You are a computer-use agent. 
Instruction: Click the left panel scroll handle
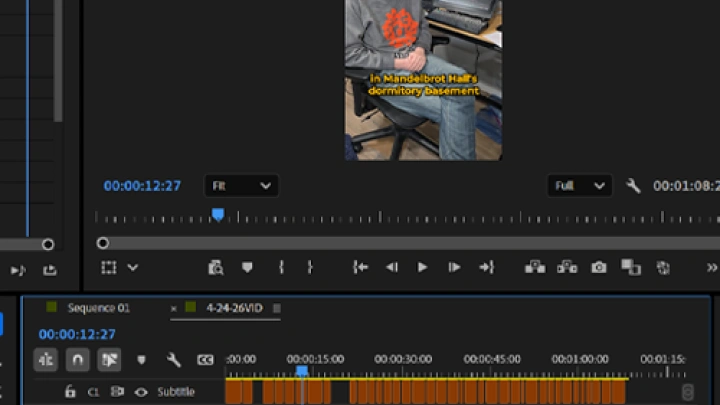coord(48,244)
